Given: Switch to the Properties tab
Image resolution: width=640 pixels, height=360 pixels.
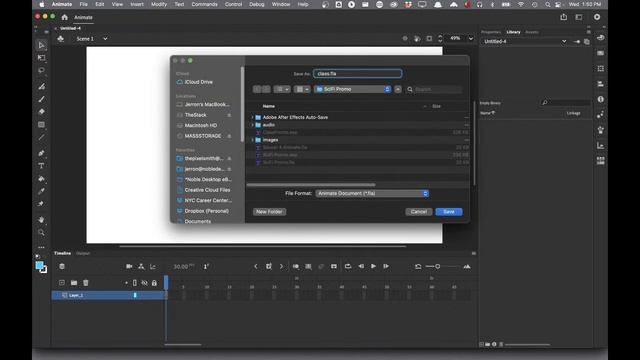Looking at the screenshot, I should pyautogui.click(x=491, y=32).
